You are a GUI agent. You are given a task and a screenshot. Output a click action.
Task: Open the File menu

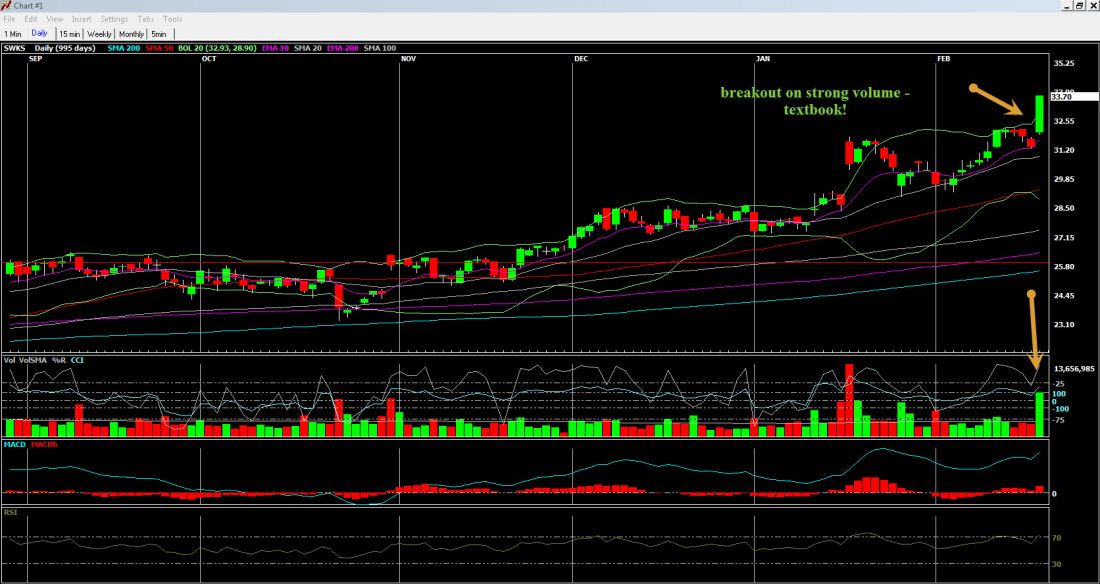point(9,19)
